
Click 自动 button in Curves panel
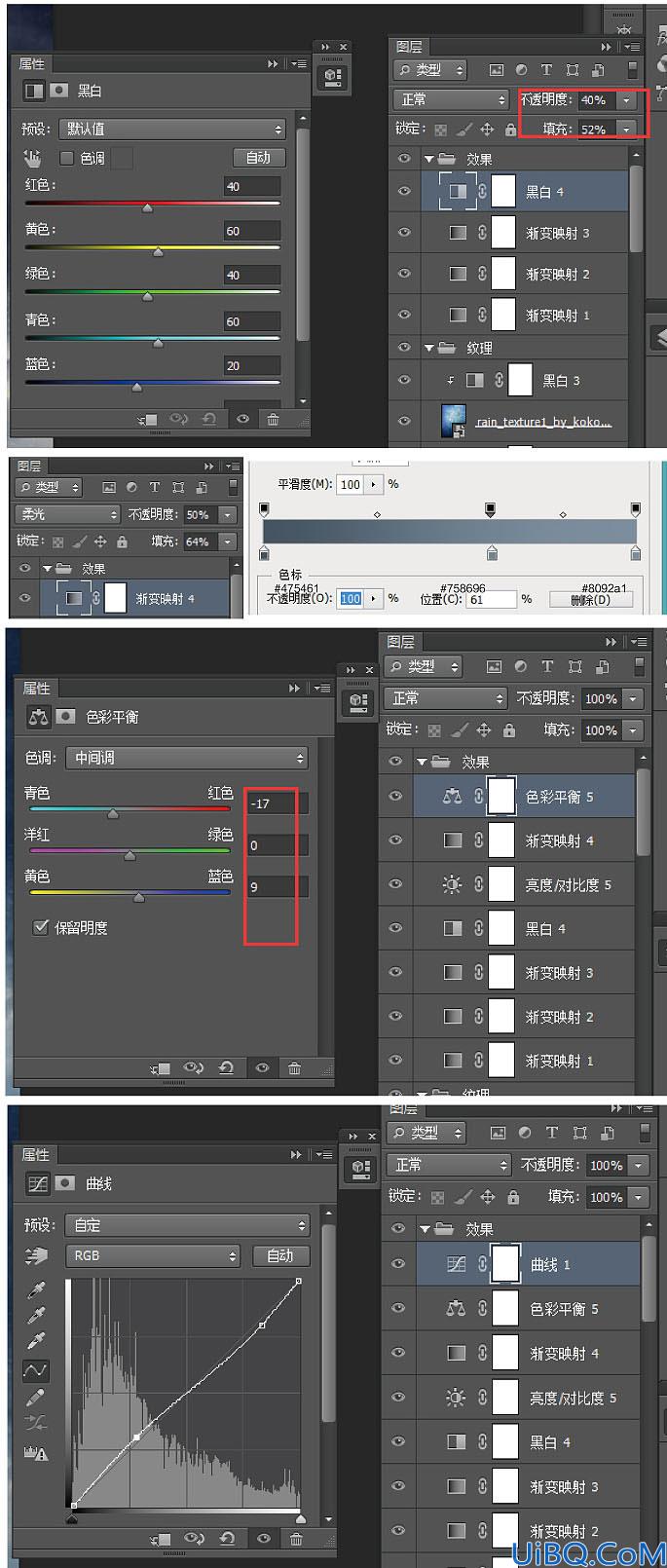click(x=280, y=1255)
